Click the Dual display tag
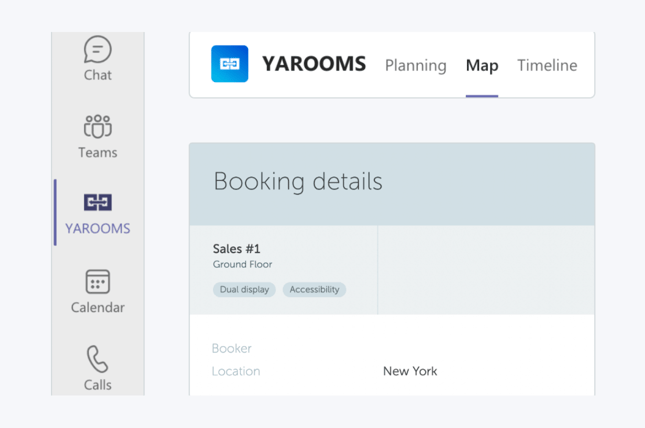 coord(244,289)
